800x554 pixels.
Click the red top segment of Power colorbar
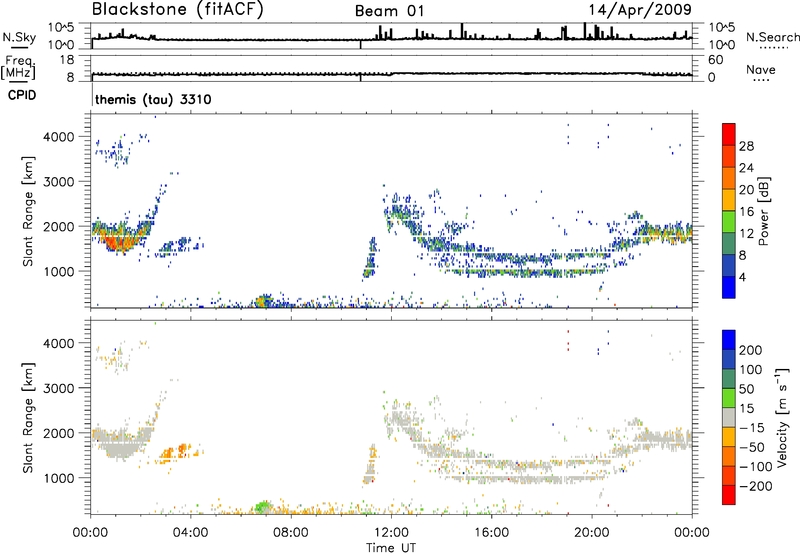(x=729, y=134)
